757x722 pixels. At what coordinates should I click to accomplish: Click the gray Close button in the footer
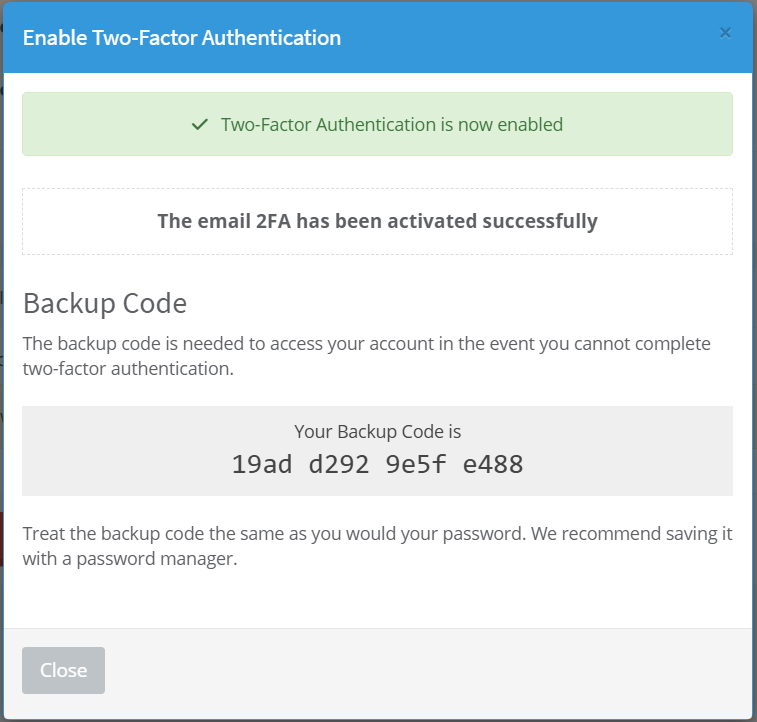click(x=63, y=670)
